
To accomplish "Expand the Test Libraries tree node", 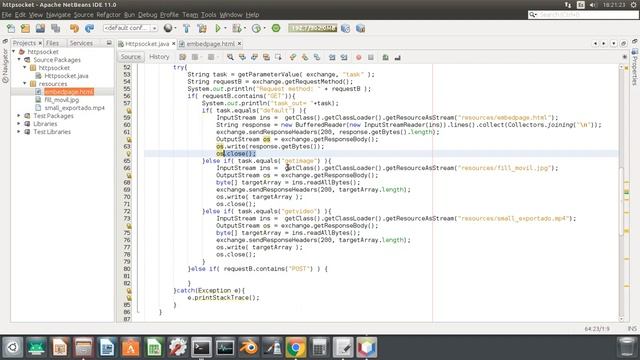I will click(x=19, y=131).
